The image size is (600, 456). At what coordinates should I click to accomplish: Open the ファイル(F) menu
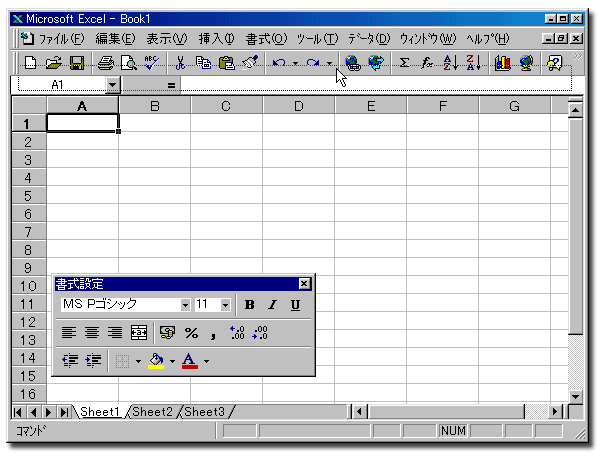[x=61, y=39]
